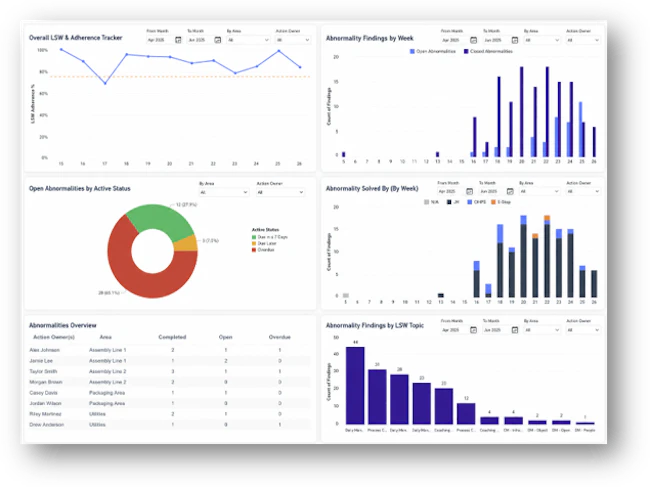Sort table by Action Owner(s) column
The image size is (650, 487).
click(54, 337)
